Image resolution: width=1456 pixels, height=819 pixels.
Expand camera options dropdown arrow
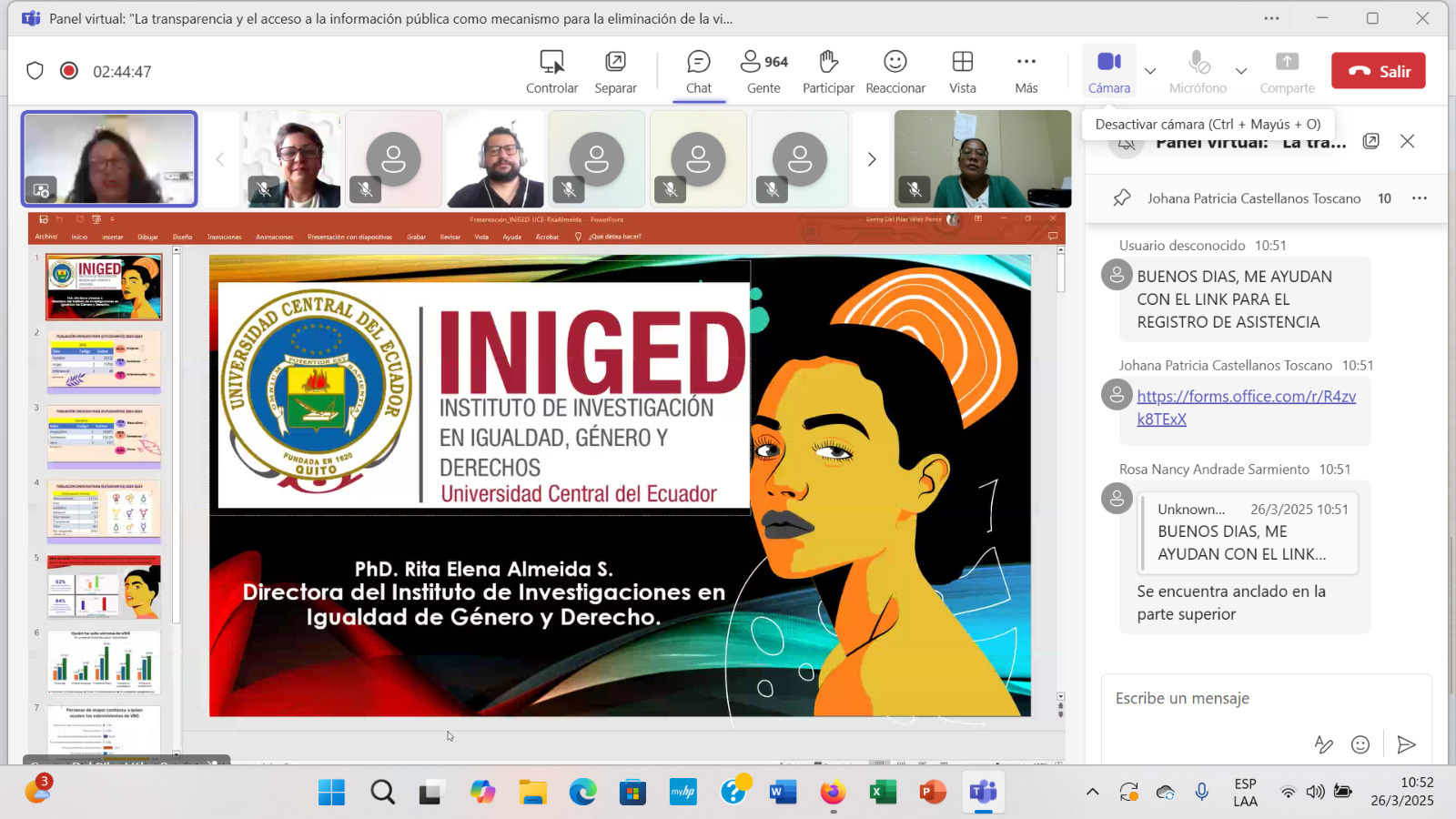pos(1150,71)
